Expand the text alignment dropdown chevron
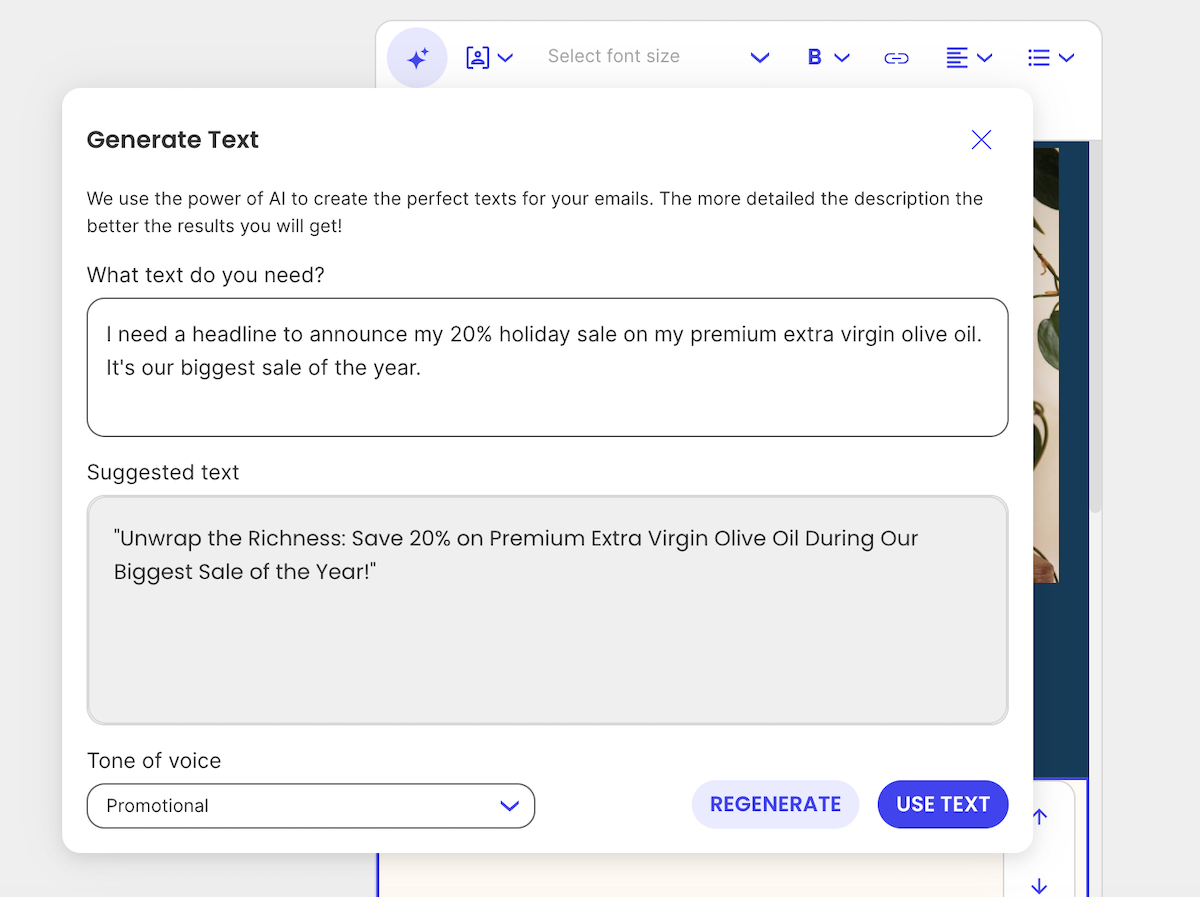This screenshot has height=897, width=1200. (984, 58)
